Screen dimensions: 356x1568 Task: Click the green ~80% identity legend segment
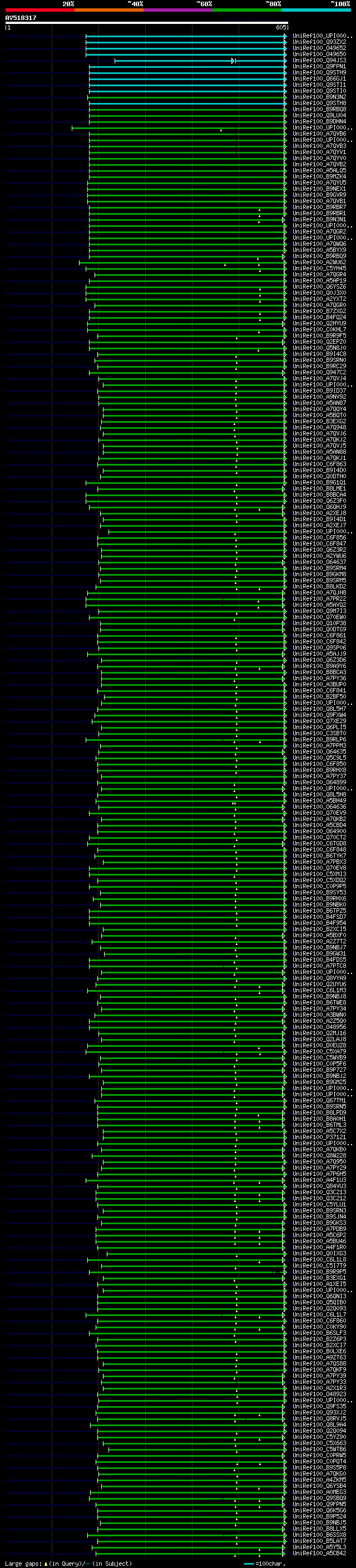pyautogui.click(x=247, y=10)
